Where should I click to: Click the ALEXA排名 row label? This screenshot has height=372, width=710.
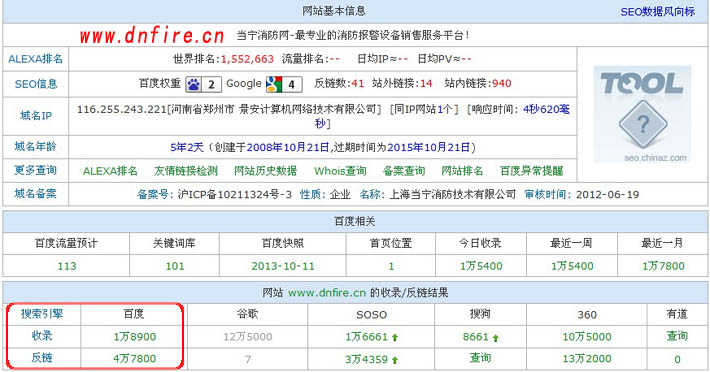pyautogui.click(x=36, y=59)
